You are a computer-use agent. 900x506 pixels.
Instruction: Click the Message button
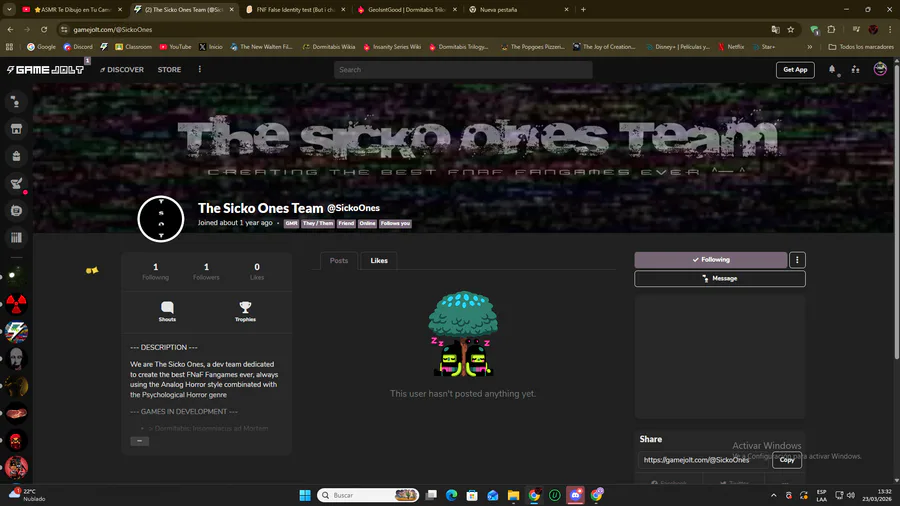pyautogui.click(x=720, y=279)
